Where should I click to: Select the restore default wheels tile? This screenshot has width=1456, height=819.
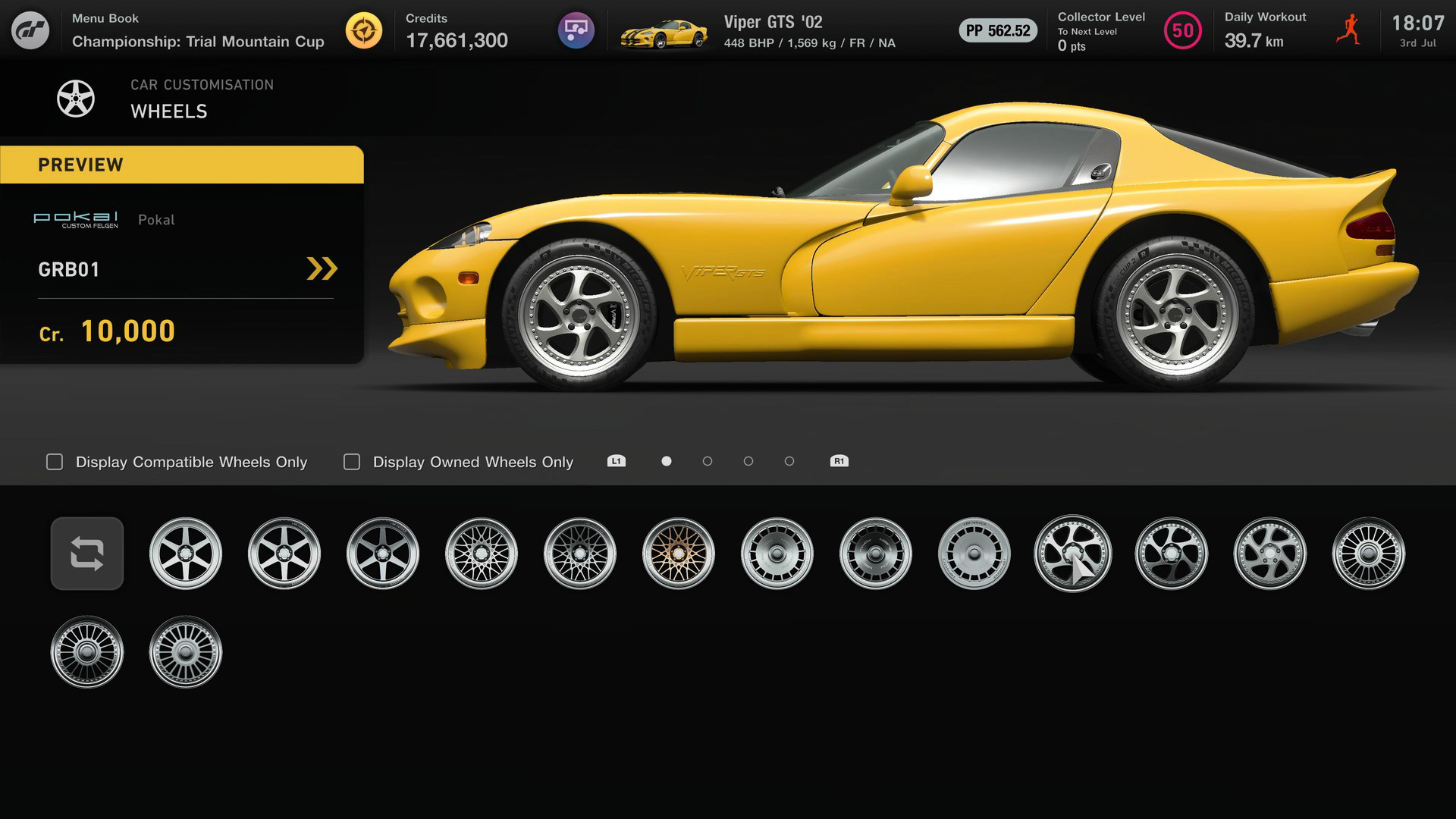(x=86, y=553)
